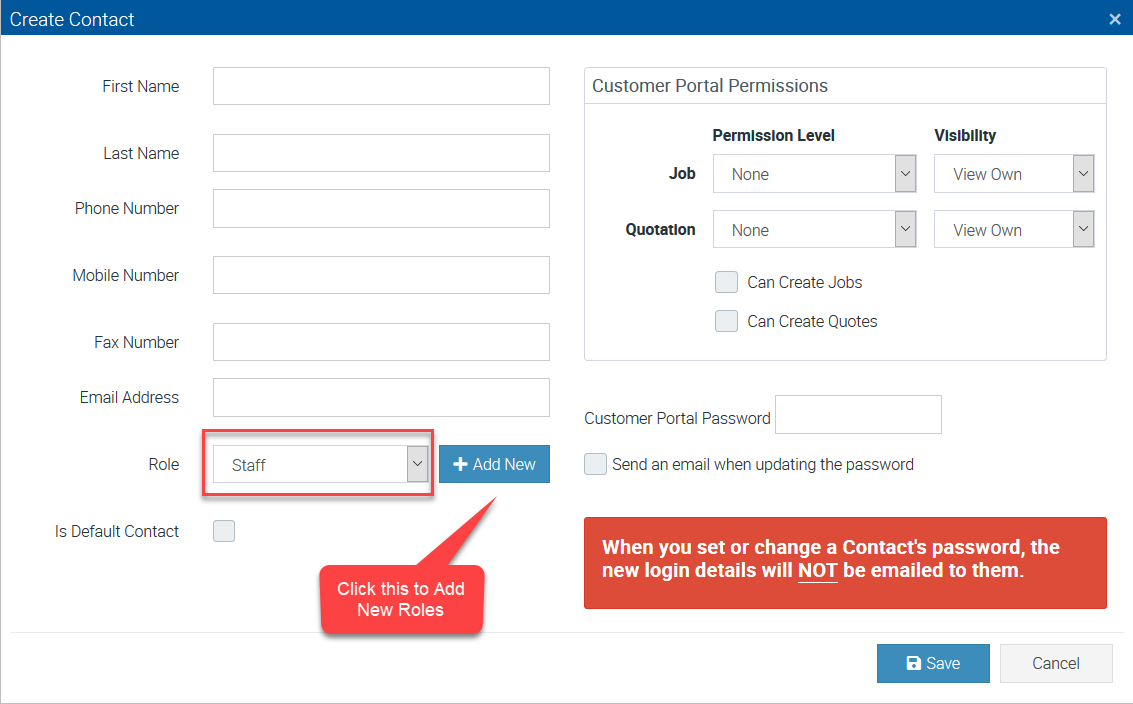This screenshot has width=1133, height=704.
Task: Check Send an email when updating password
Action: pyautogui.click(x=596, y=464)
